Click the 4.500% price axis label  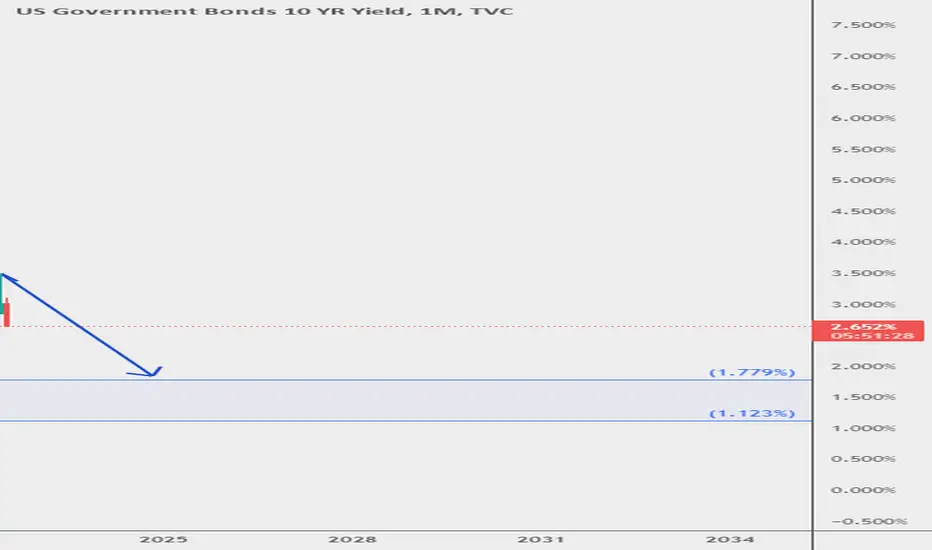pyautogui.click(x=863, y=211)
